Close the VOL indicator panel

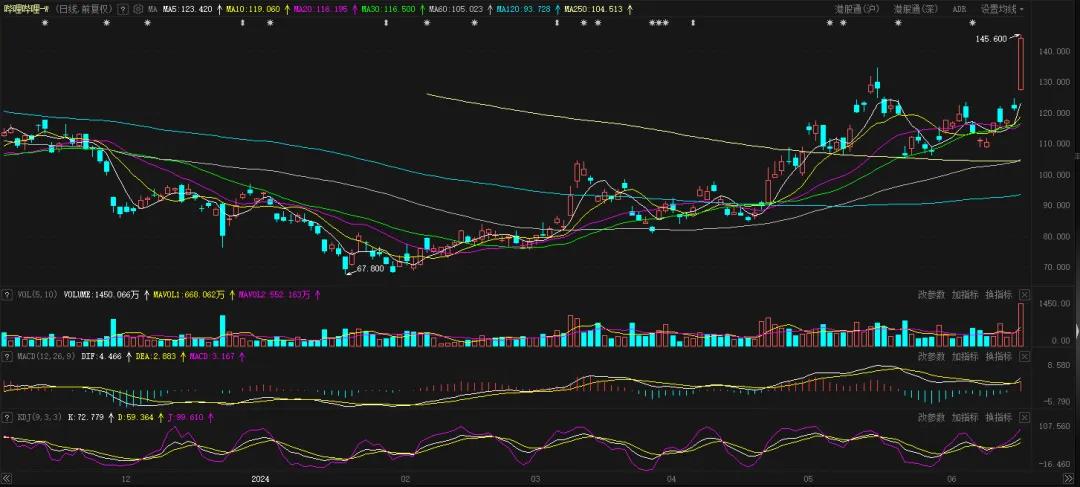pos(1024,294)
